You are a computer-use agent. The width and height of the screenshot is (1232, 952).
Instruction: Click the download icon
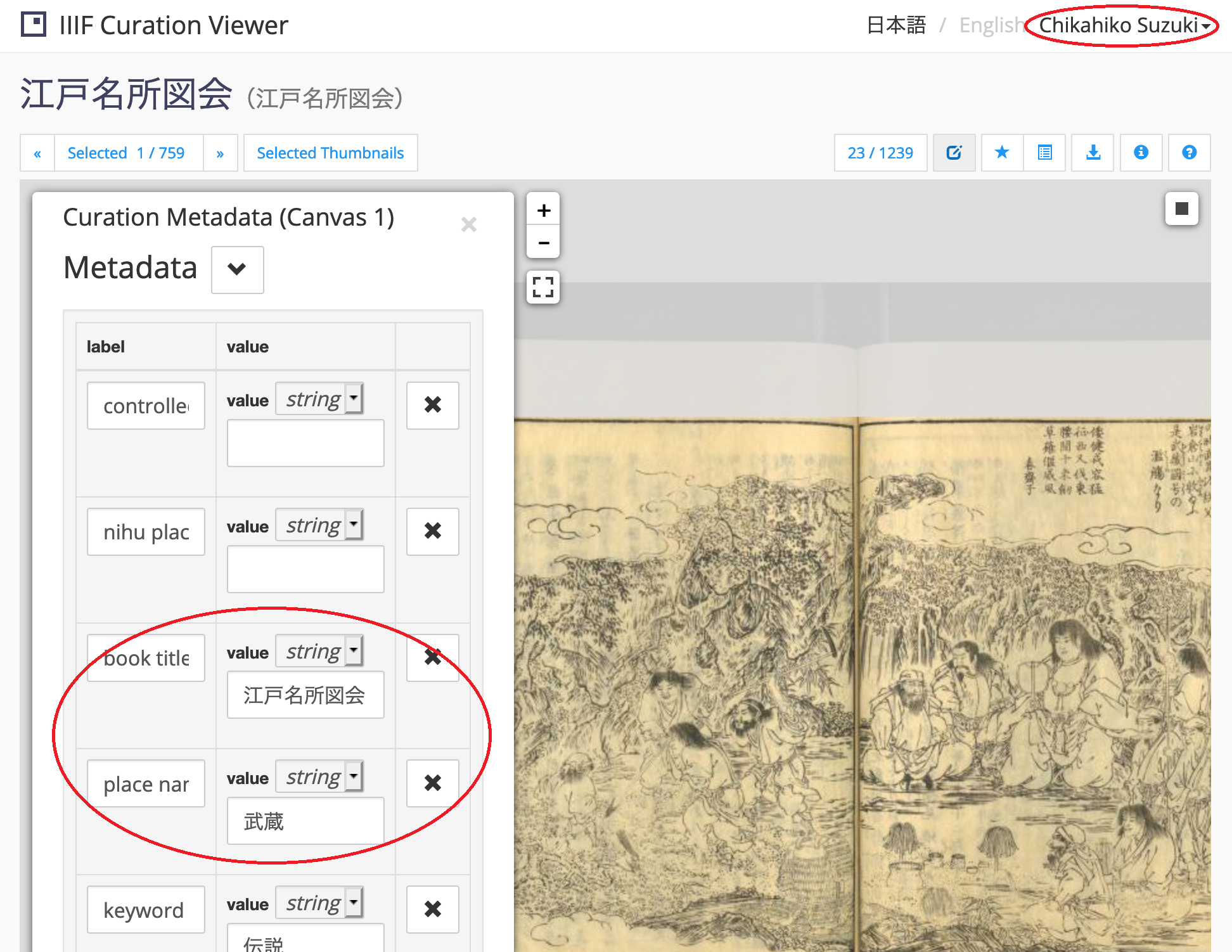(1093, 153)
